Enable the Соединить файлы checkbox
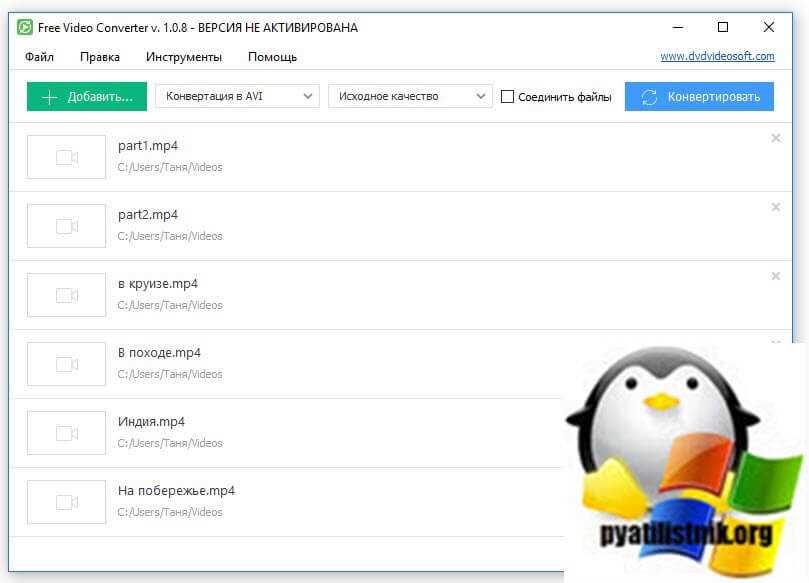 (507, 97)
